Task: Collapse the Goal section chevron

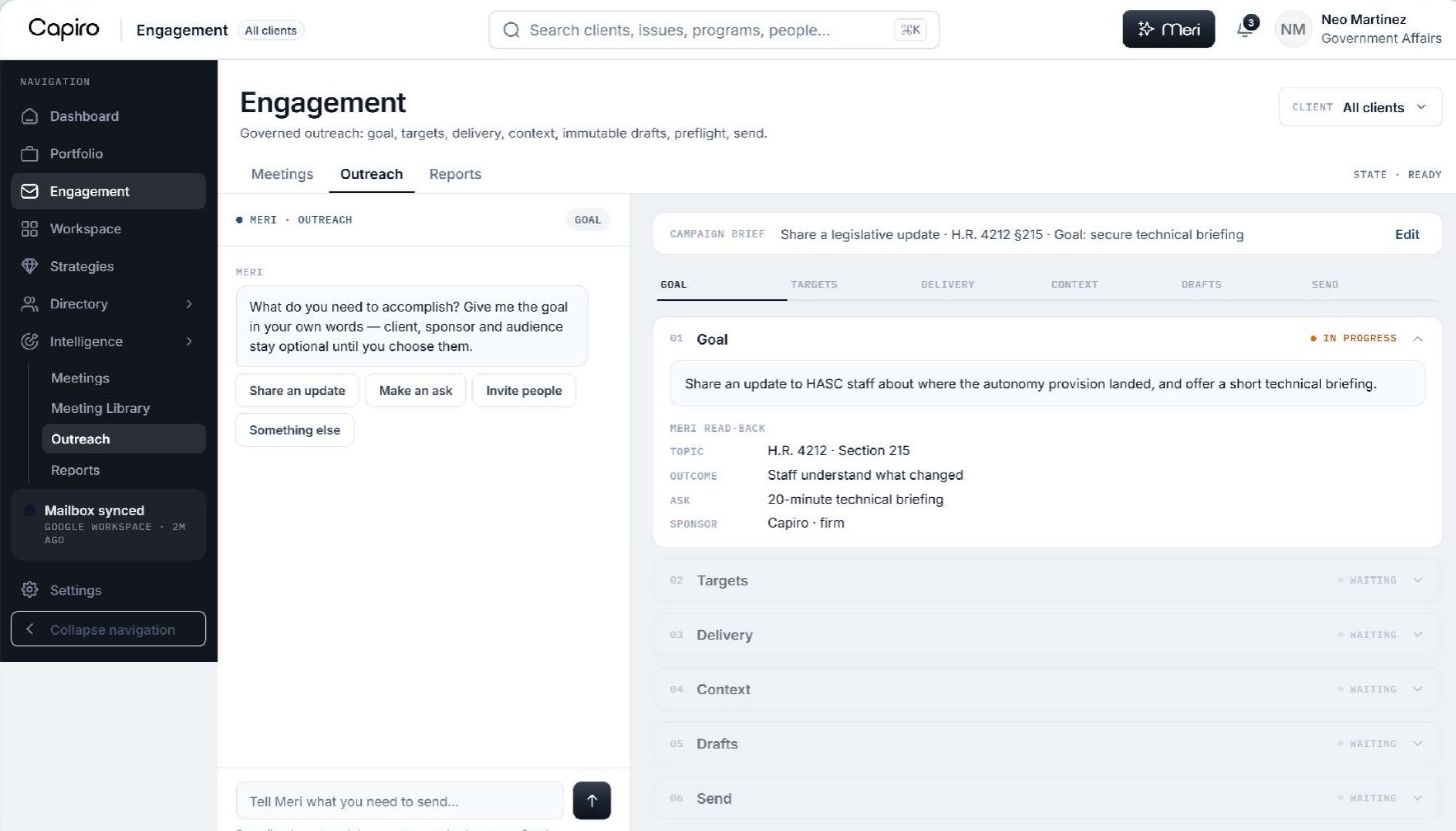Action: point(1417,339)
